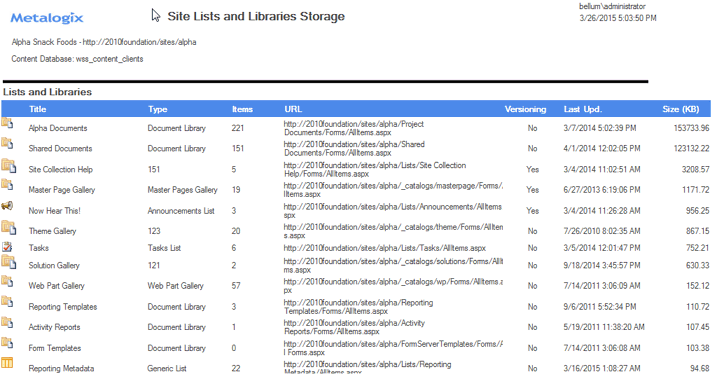This screenshot has height=379, width=717.
Task: Click the Activity Reports library icon
Action: click(x=7, y=322)
